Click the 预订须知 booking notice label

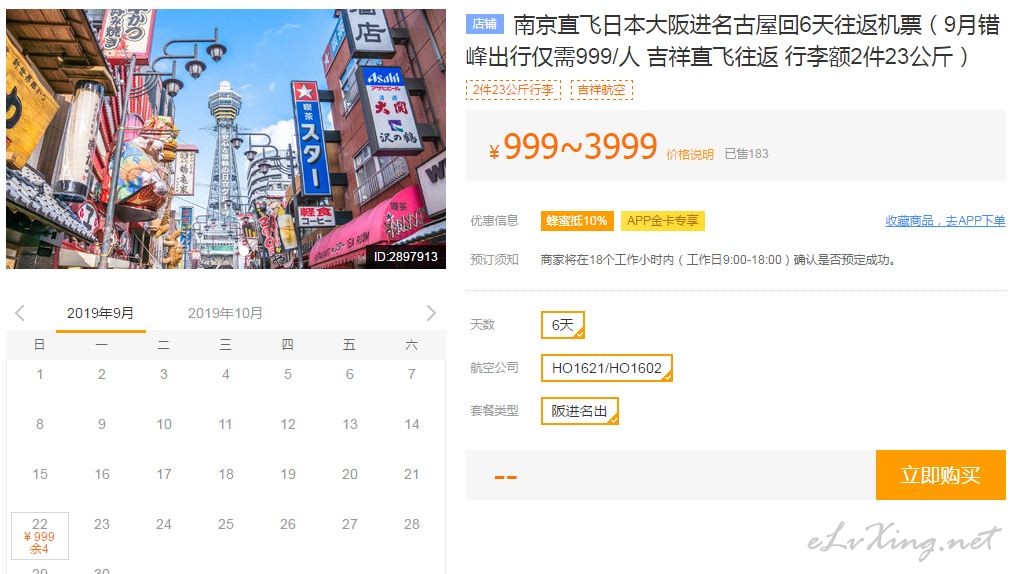[494, 260]
